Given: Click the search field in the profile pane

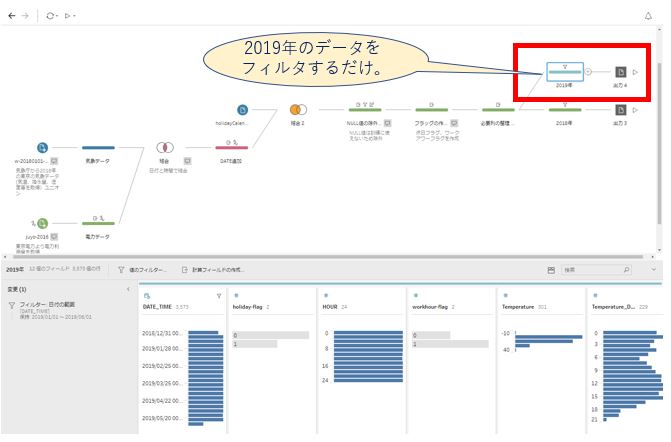Looking at the screenshot, I should [595, 270].
